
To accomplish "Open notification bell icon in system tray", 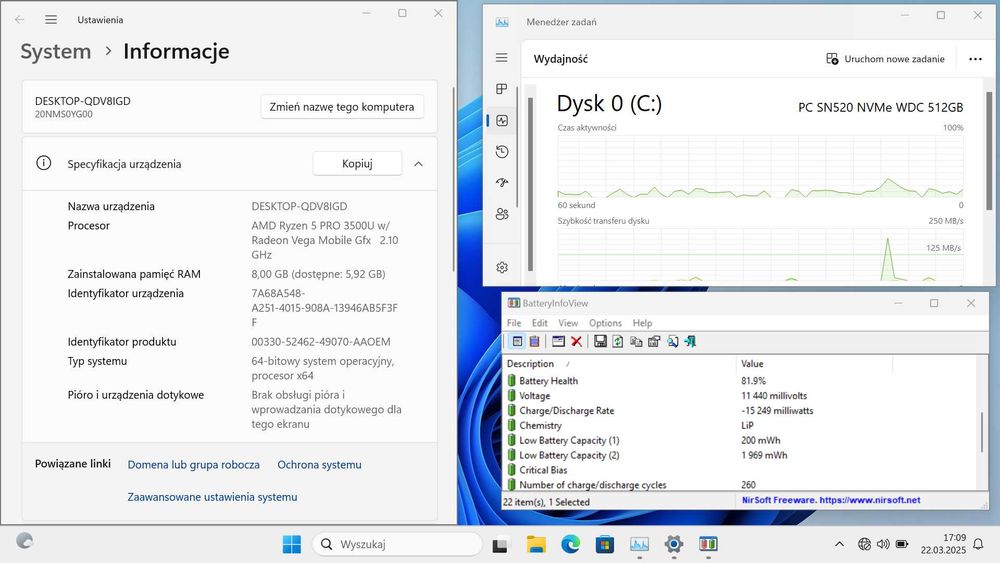I will [978, 544].
